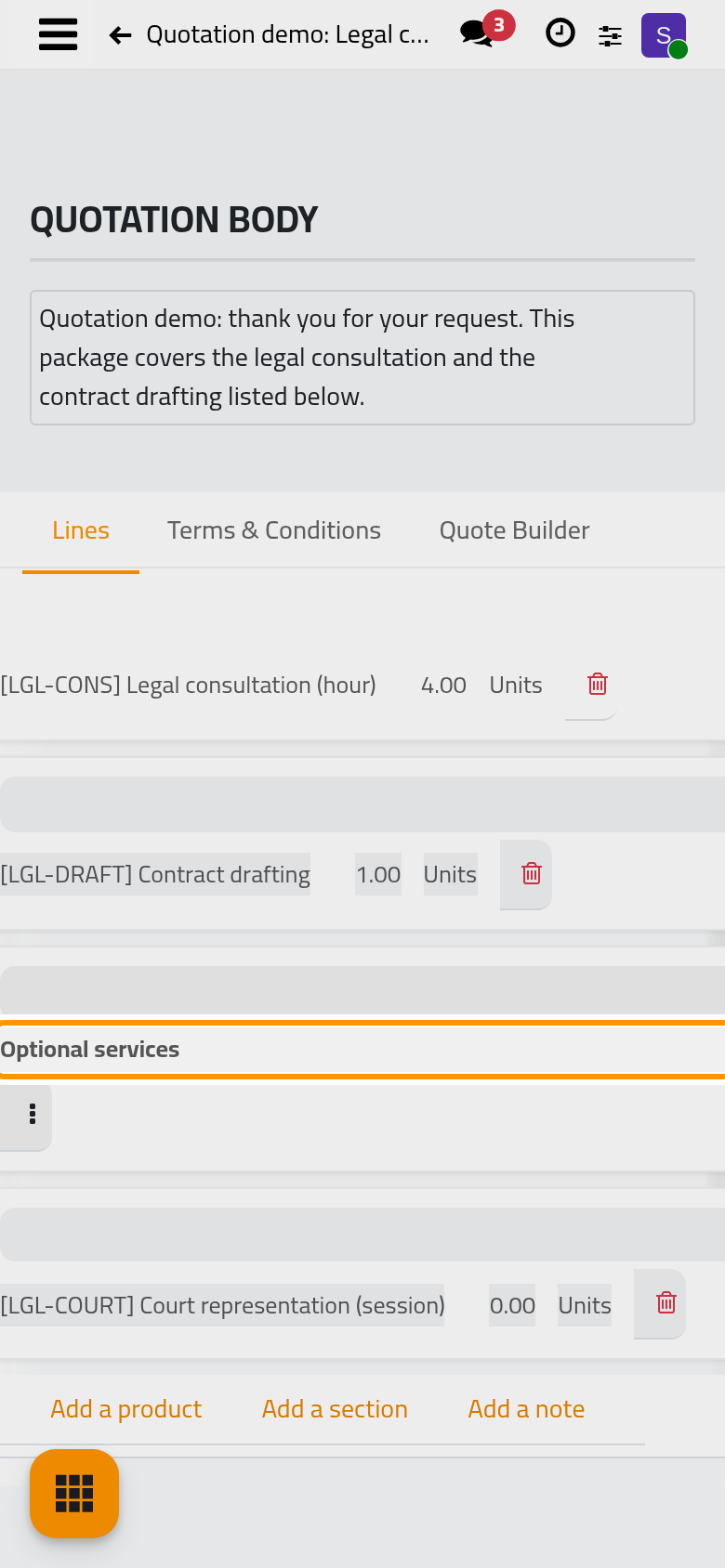Open the orange apps grid button
The image size is (725, 1568).
click(74, 1494)
